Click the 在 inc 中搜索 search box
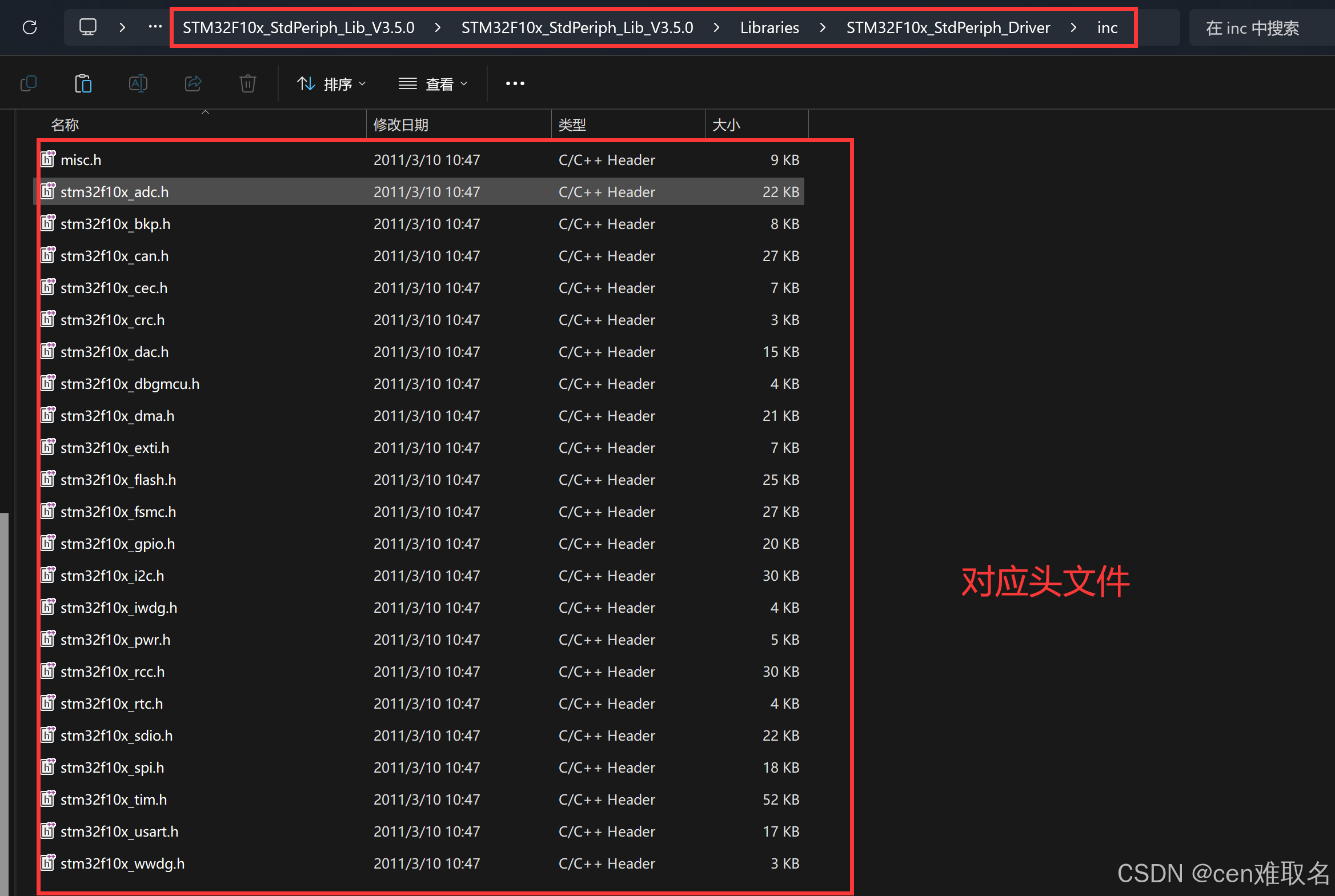Screen dimensions: 1335x896 (x=1257, y=27)
